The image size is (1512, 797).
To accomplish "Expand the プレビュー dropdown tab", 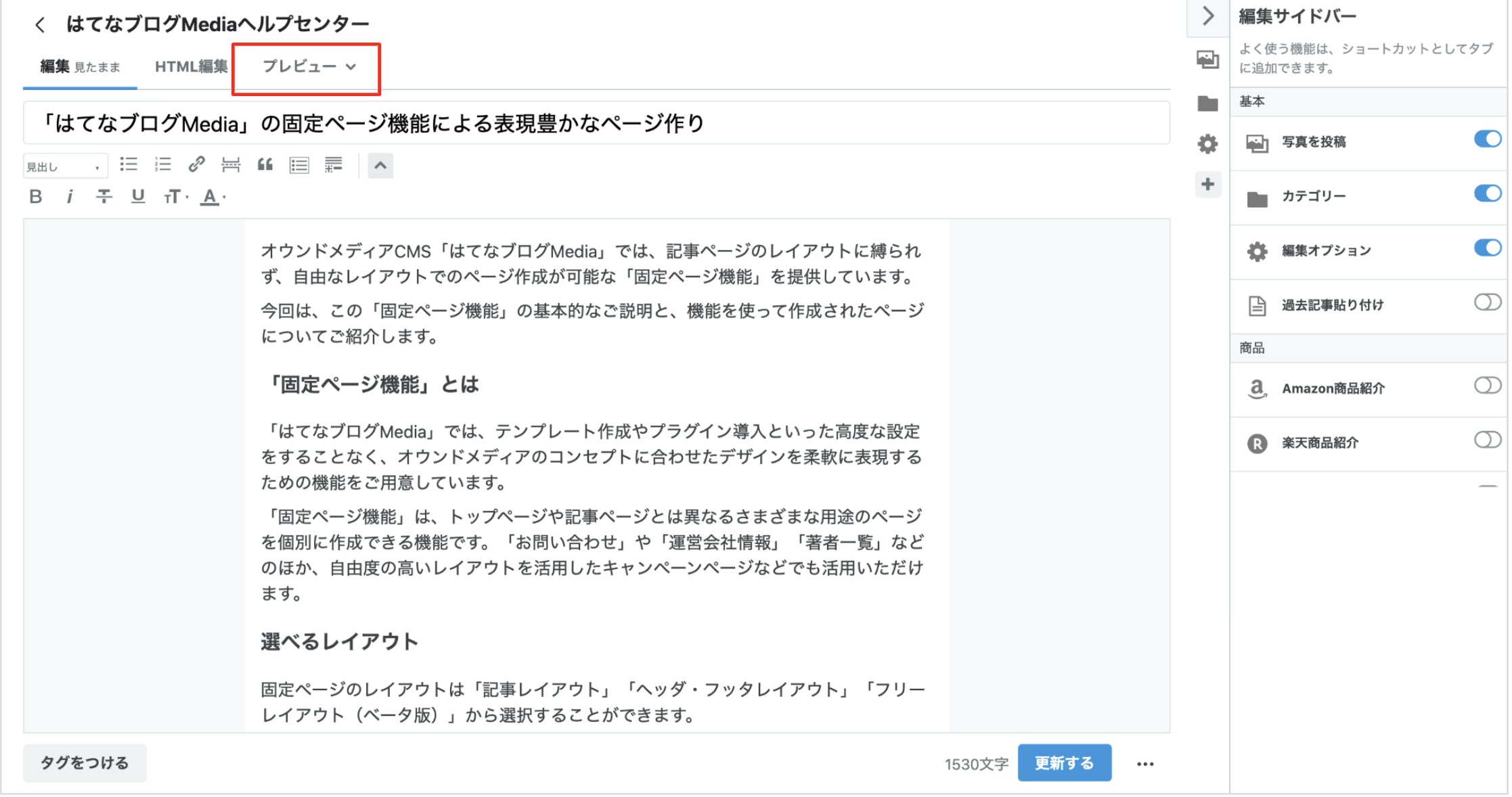I will pos(308,66).
